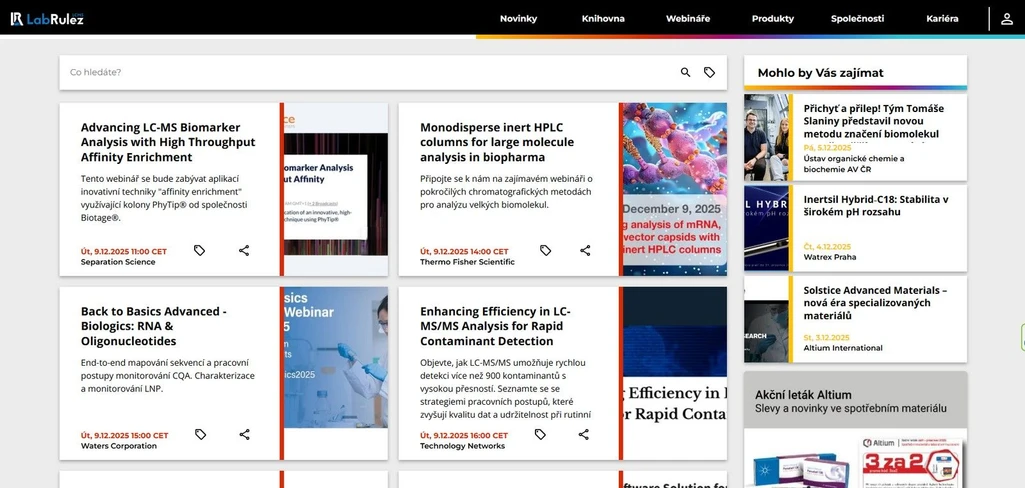Click date 'Út, 9.12.2025 11:00 CET'

point(124,251)
